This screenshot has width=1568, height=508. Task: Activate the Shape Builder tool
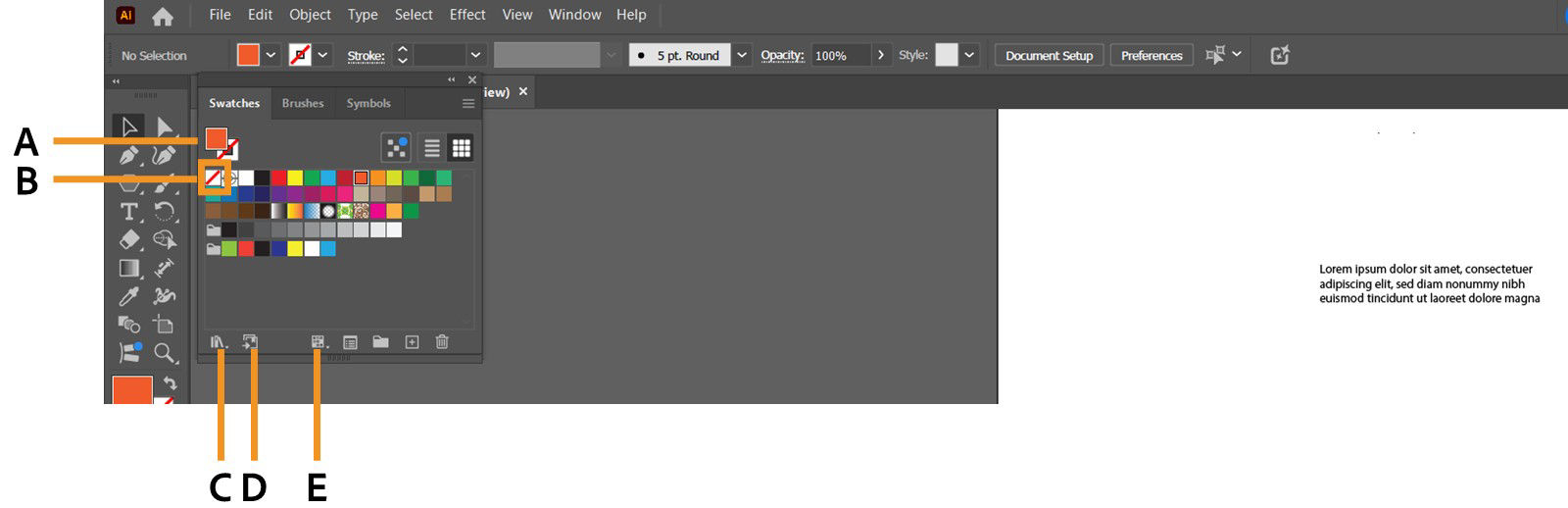[165, 239]
